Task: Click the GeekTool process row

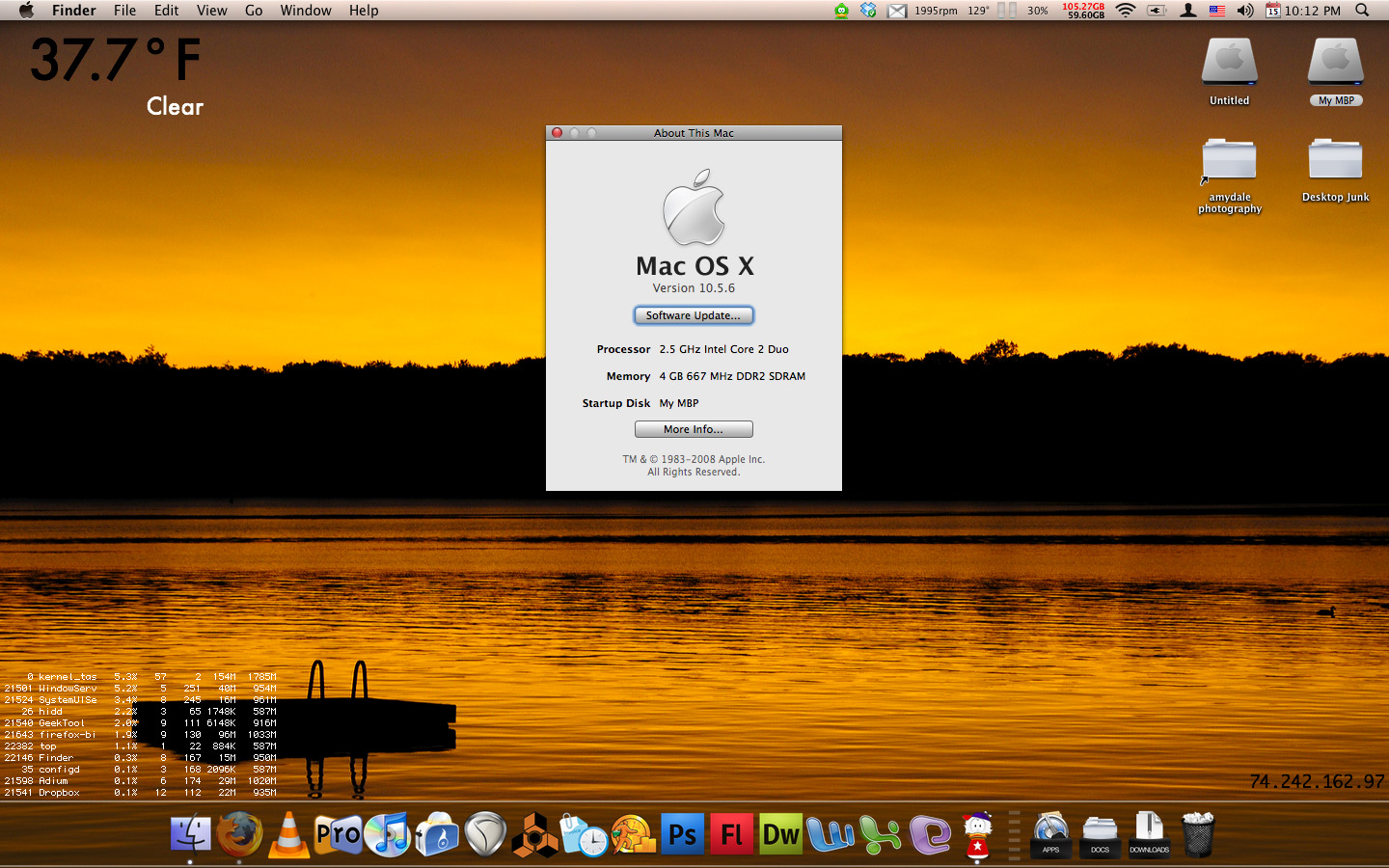Action: click(140, 723)
